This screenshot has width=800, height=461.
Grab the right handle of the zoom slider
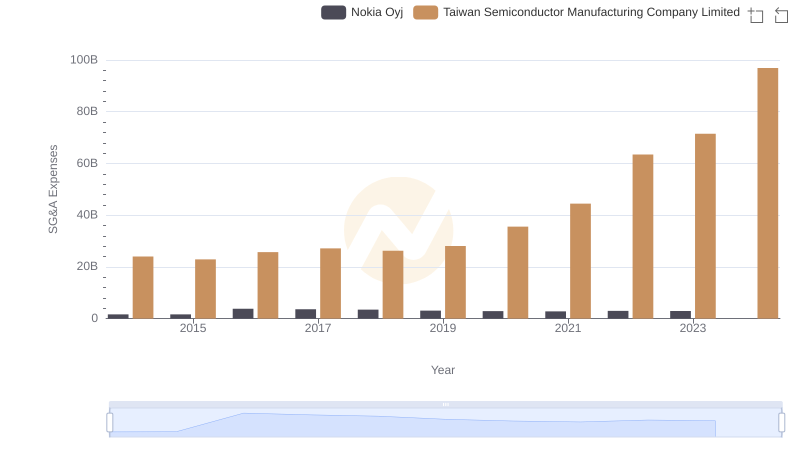click(x=782, y=422)
